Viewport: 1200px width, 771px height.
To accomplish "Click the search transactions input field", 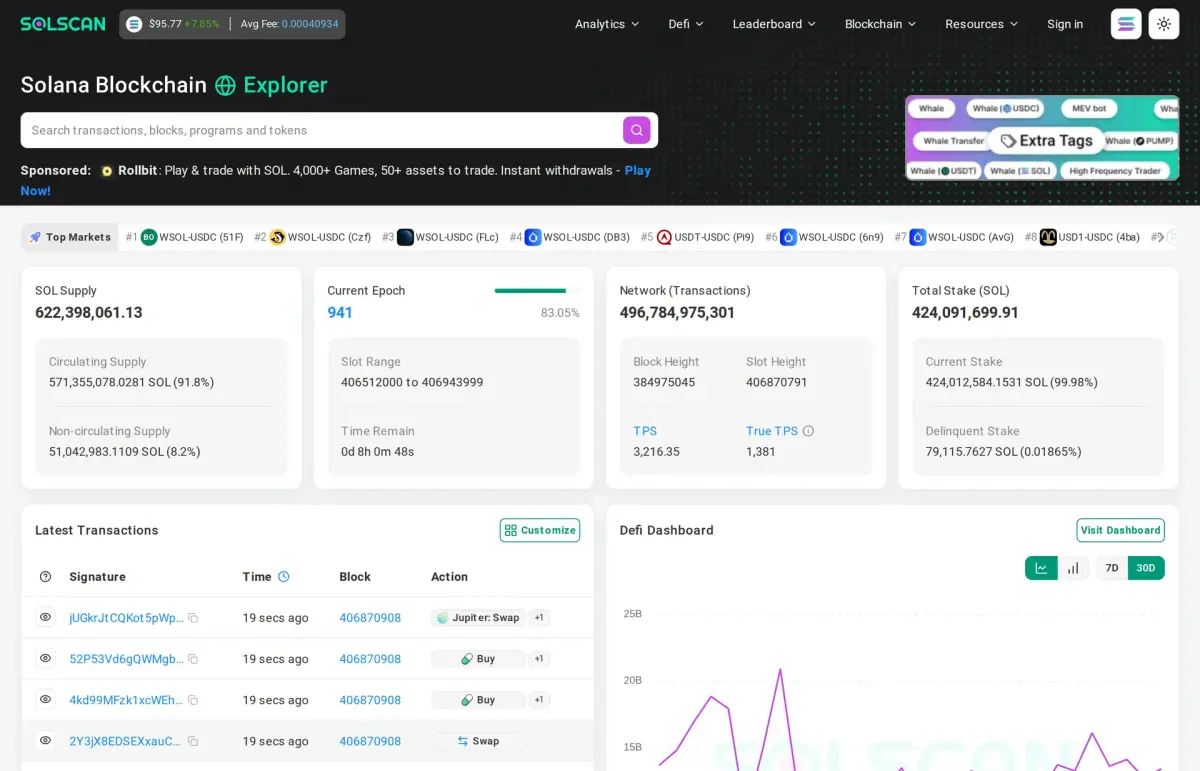I will coord(325,130).
